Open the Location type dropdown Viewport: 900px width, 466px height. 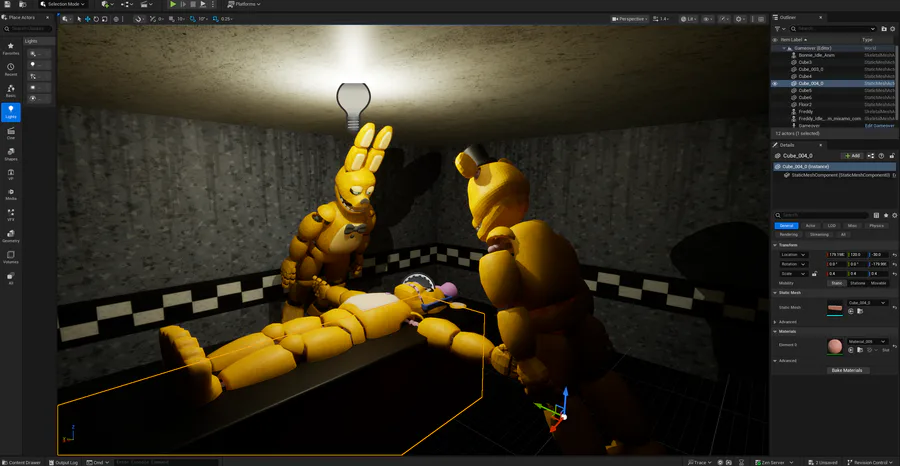pos(794,255)
